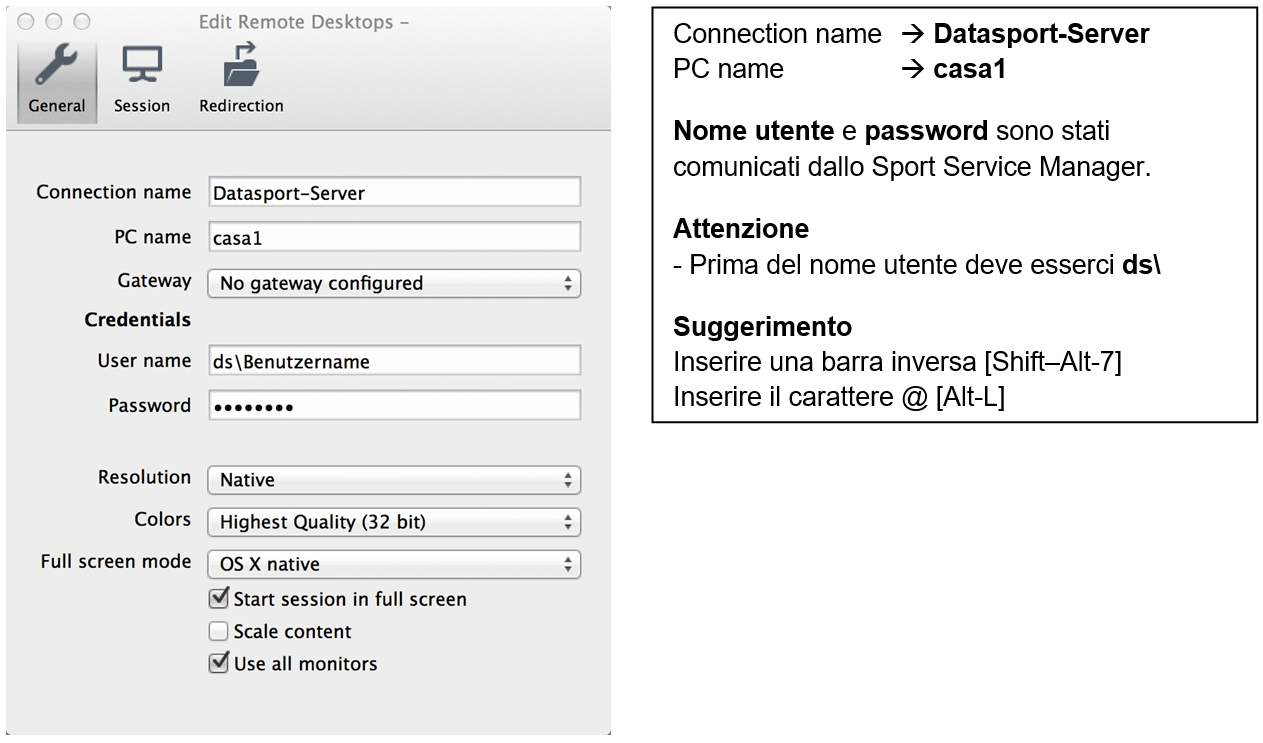
Task: Enable the Scale content checkbox
Action: pyautogui.click(x=218, y=632)
